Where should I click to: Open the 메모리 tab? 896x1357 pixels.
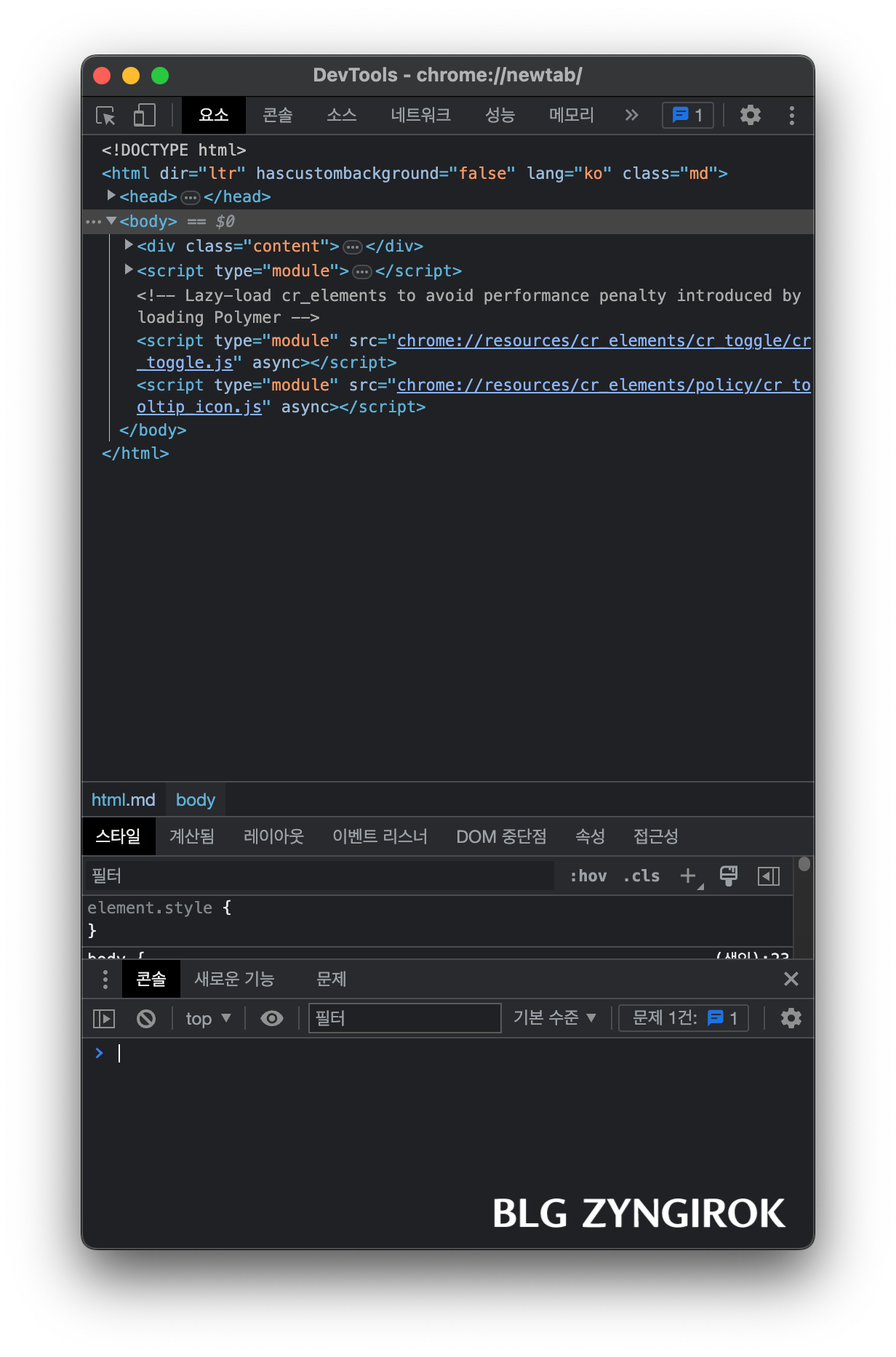[572, 116]
